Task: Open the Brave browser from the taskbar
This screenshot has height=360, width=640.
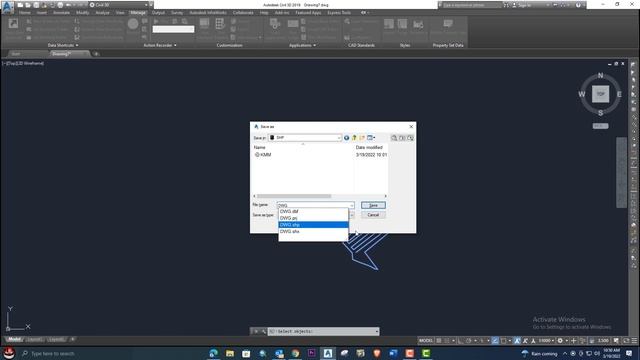Action: 377,353
